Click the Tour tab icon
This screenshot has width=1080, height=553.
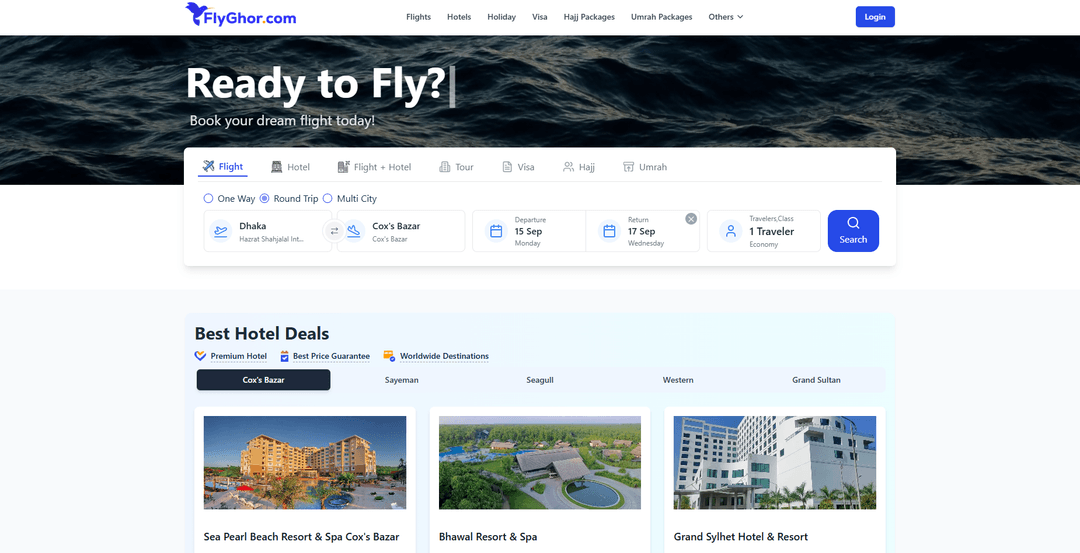click(444, 167)
